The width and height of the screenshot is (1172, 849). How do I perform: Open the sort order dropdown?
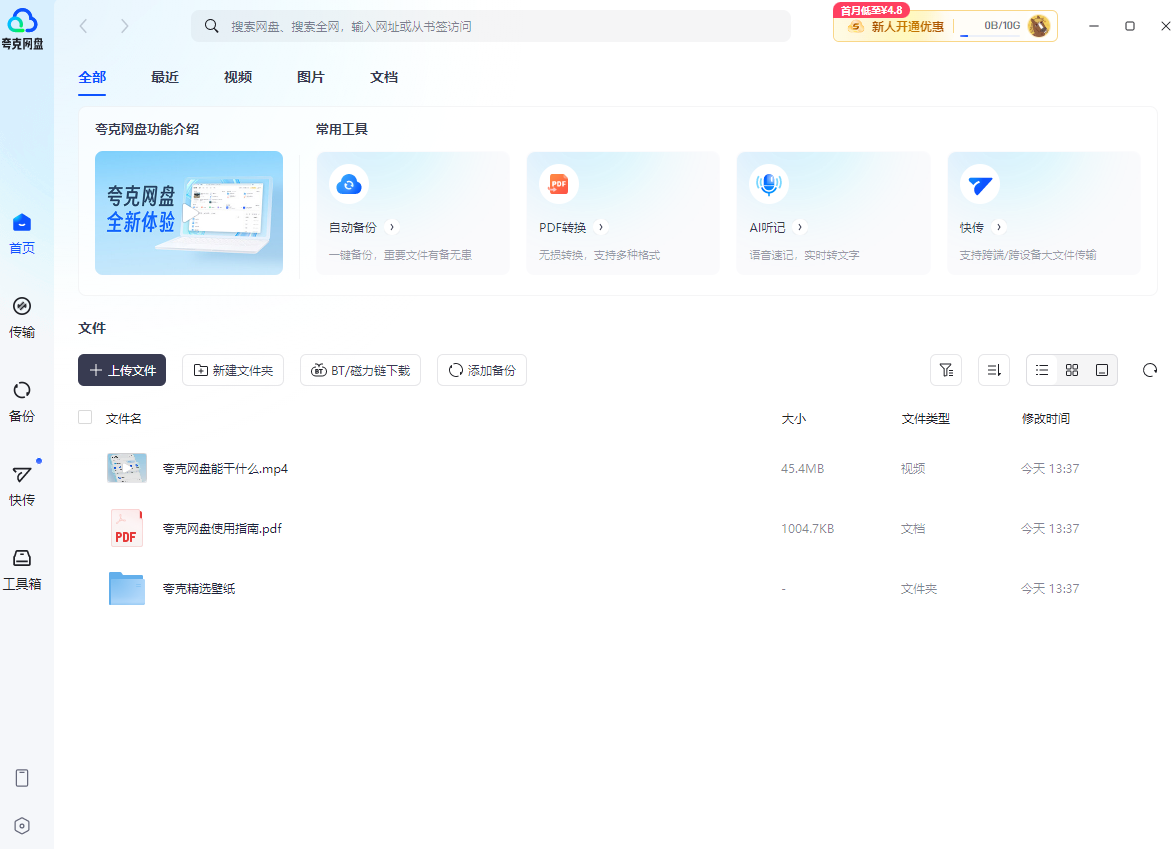click(994, 370)
